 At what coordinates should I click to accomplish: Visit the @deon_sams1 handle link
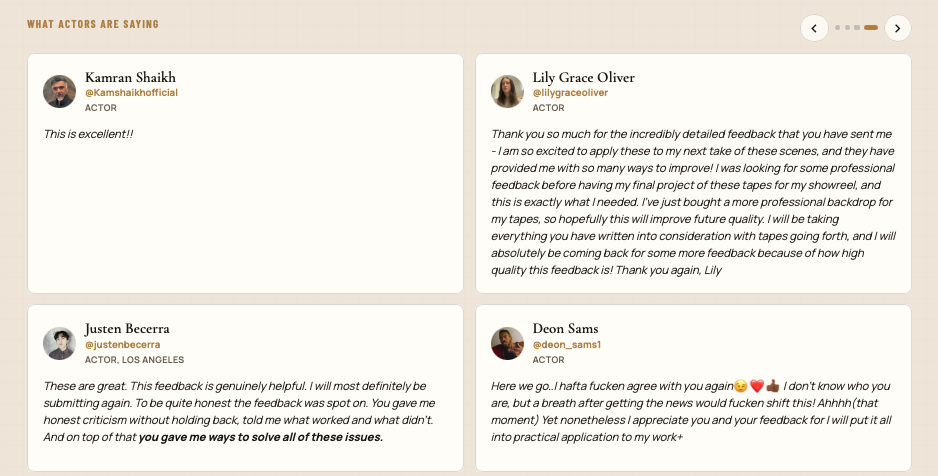(567, 344)
